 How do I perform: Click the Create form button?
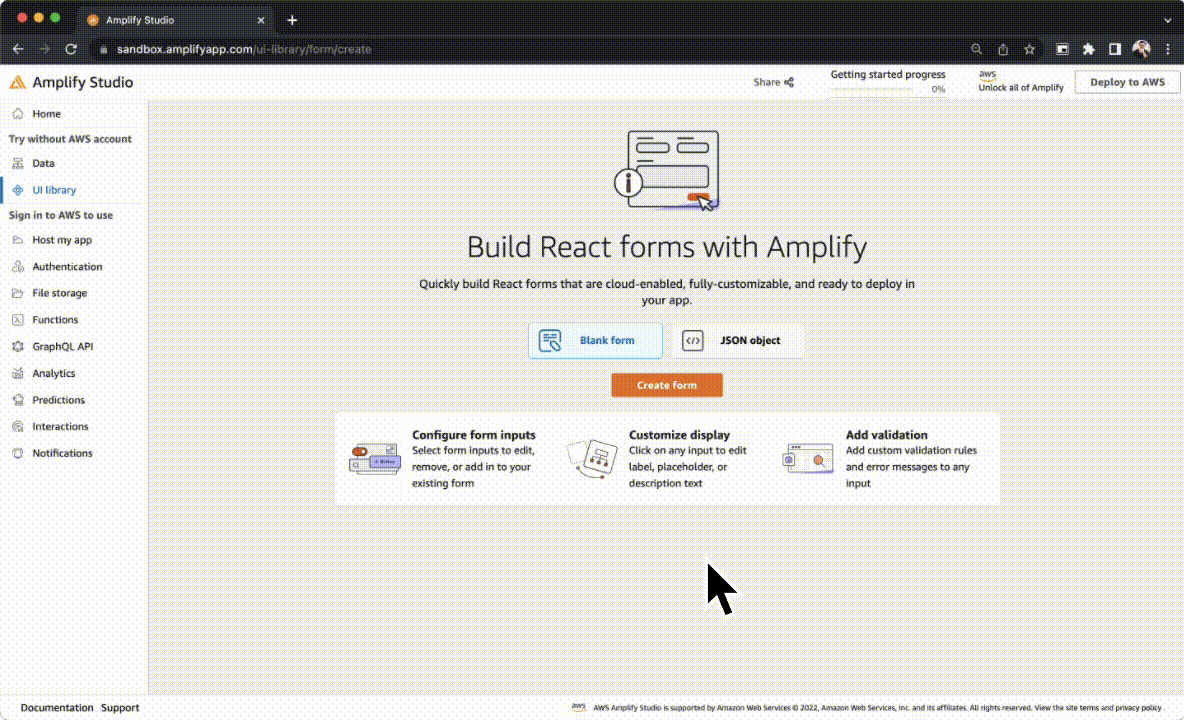point(666,385)
